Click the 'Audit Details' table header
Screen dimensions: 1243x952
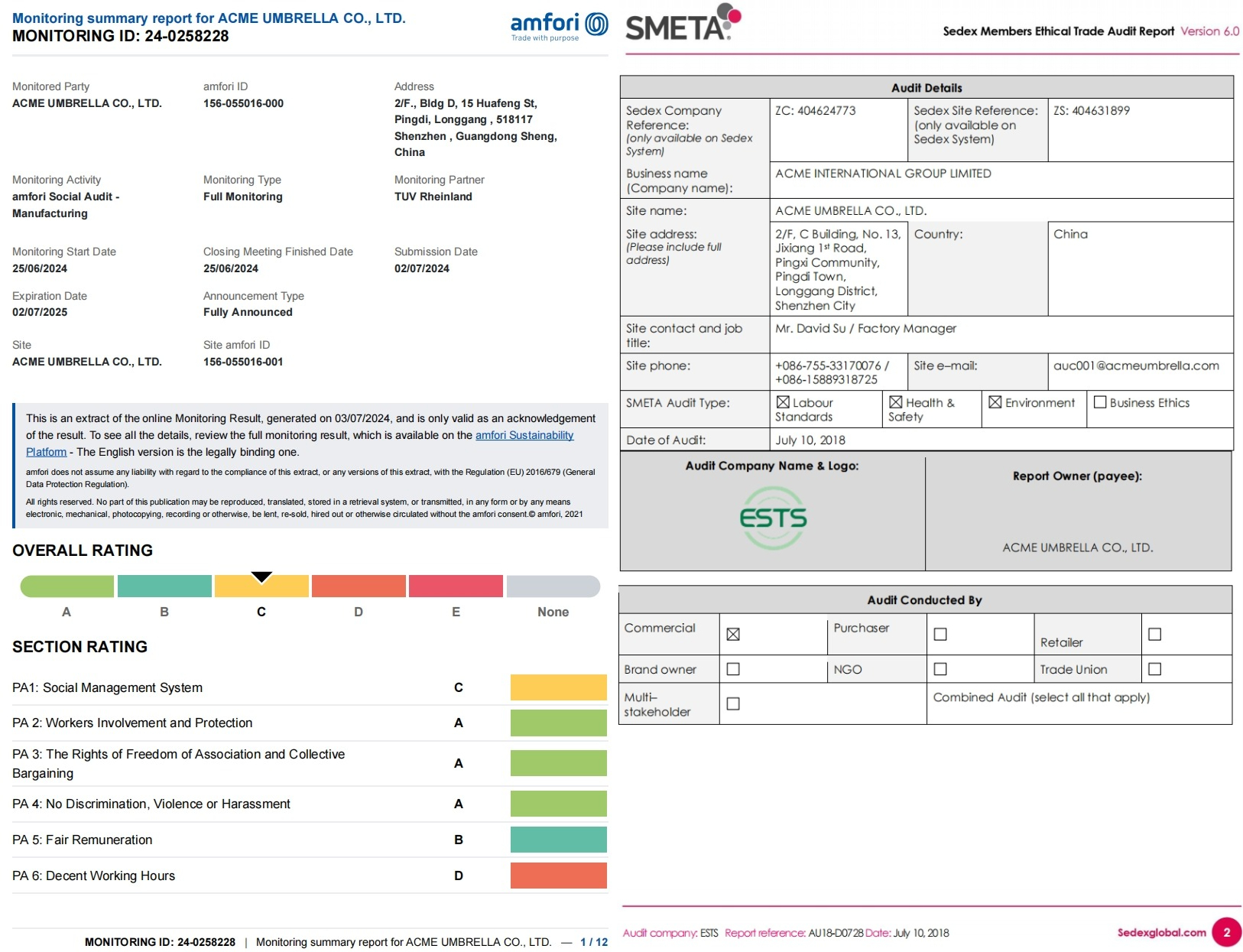(927, 88)
